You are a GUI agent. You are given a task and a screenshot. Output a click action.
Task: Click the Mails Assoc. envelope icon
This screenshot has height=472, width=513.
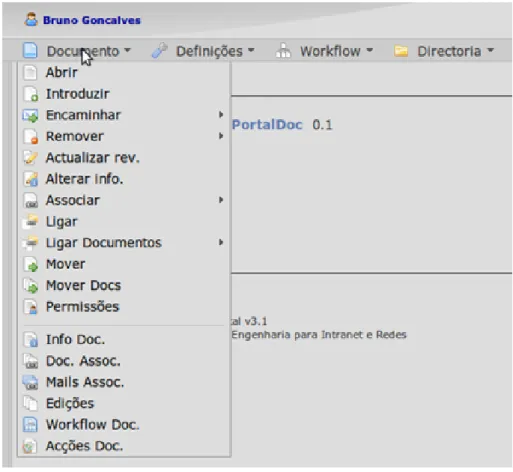click(x=30, y=382)
